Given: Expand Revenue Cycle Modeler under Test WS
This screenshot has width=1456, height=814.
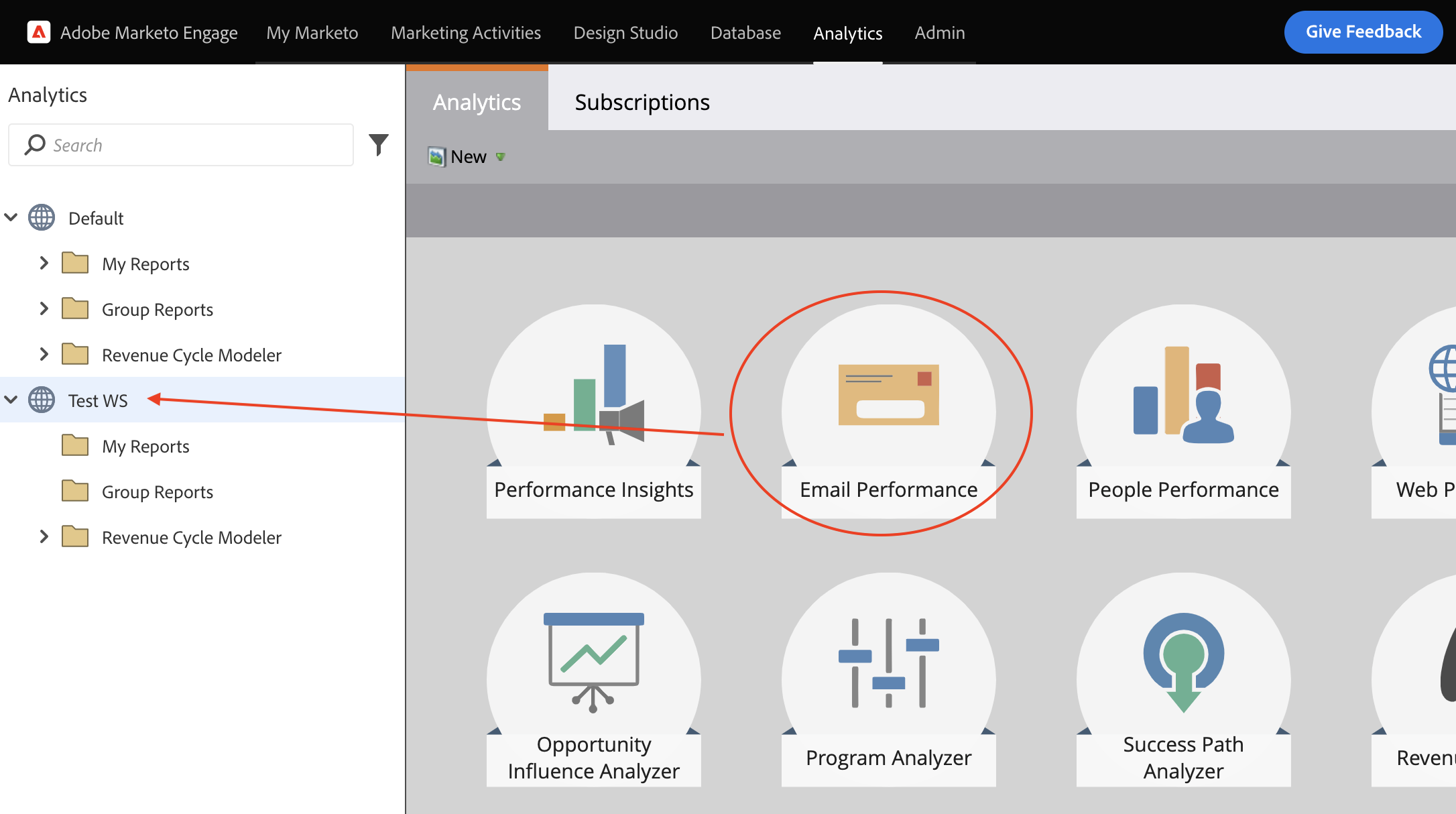Looking at the screenshot, I should pyautogui.click(x=44, y=536).
